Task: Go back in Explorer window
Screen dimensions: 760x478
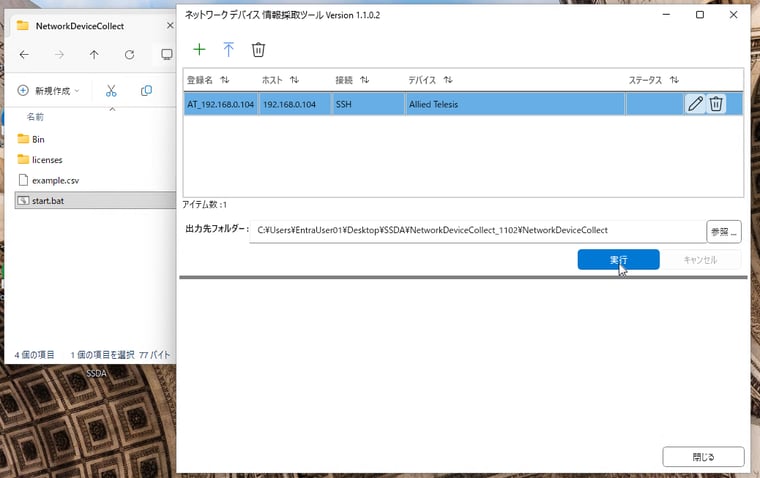Action: click(24, 55)
